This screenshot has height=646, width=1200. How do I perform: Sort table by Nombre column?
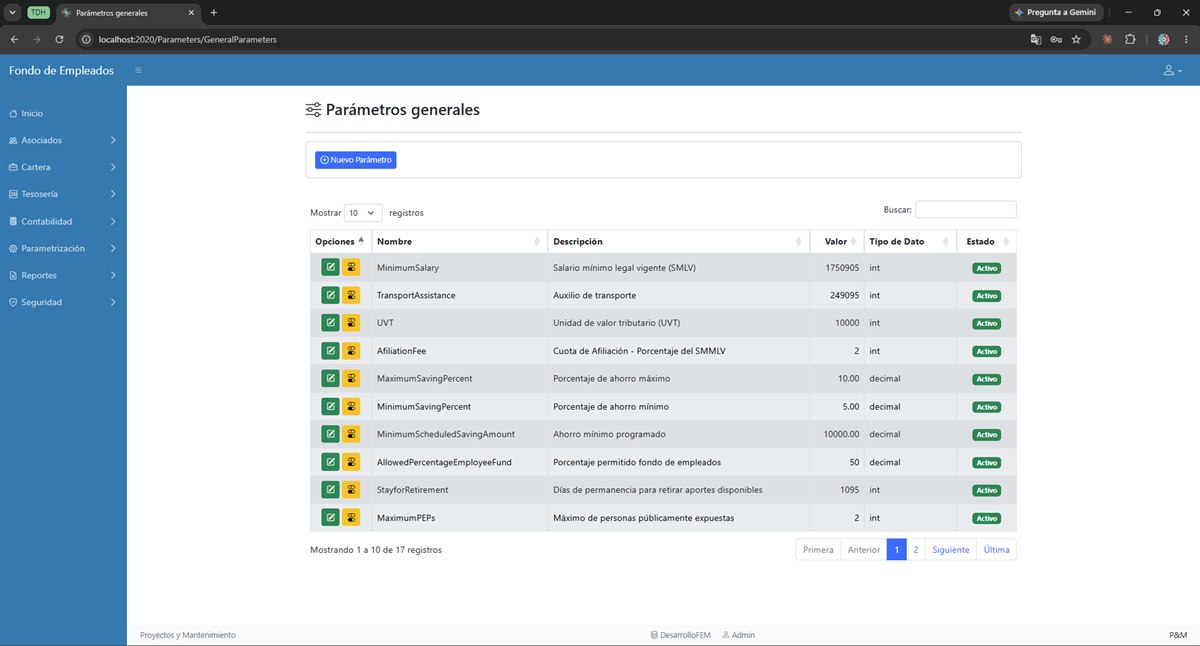[460, 241]
